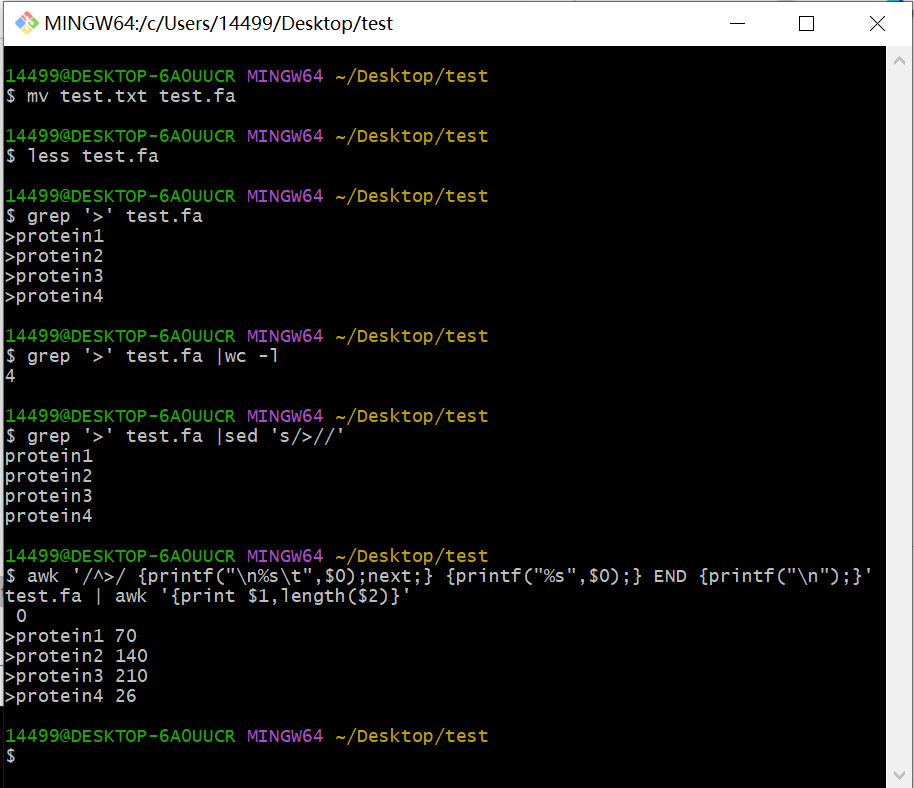
Task: Click the "grep '>' test.fa |wc -l" command
Action: 142,356
